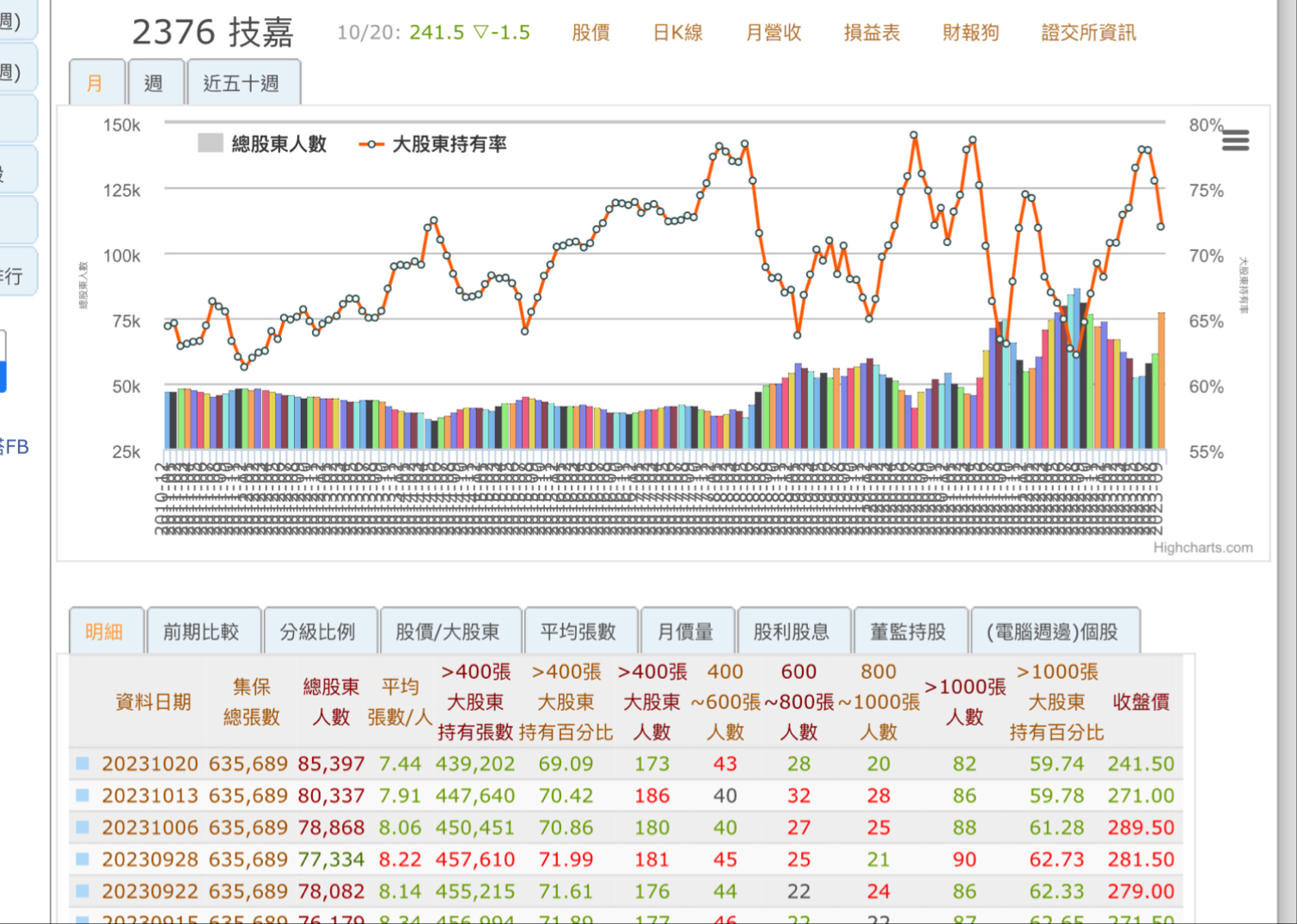Toggle the 大股東持有率 legend series
The image size is (1297, 924).
click(x=433, y=144)
